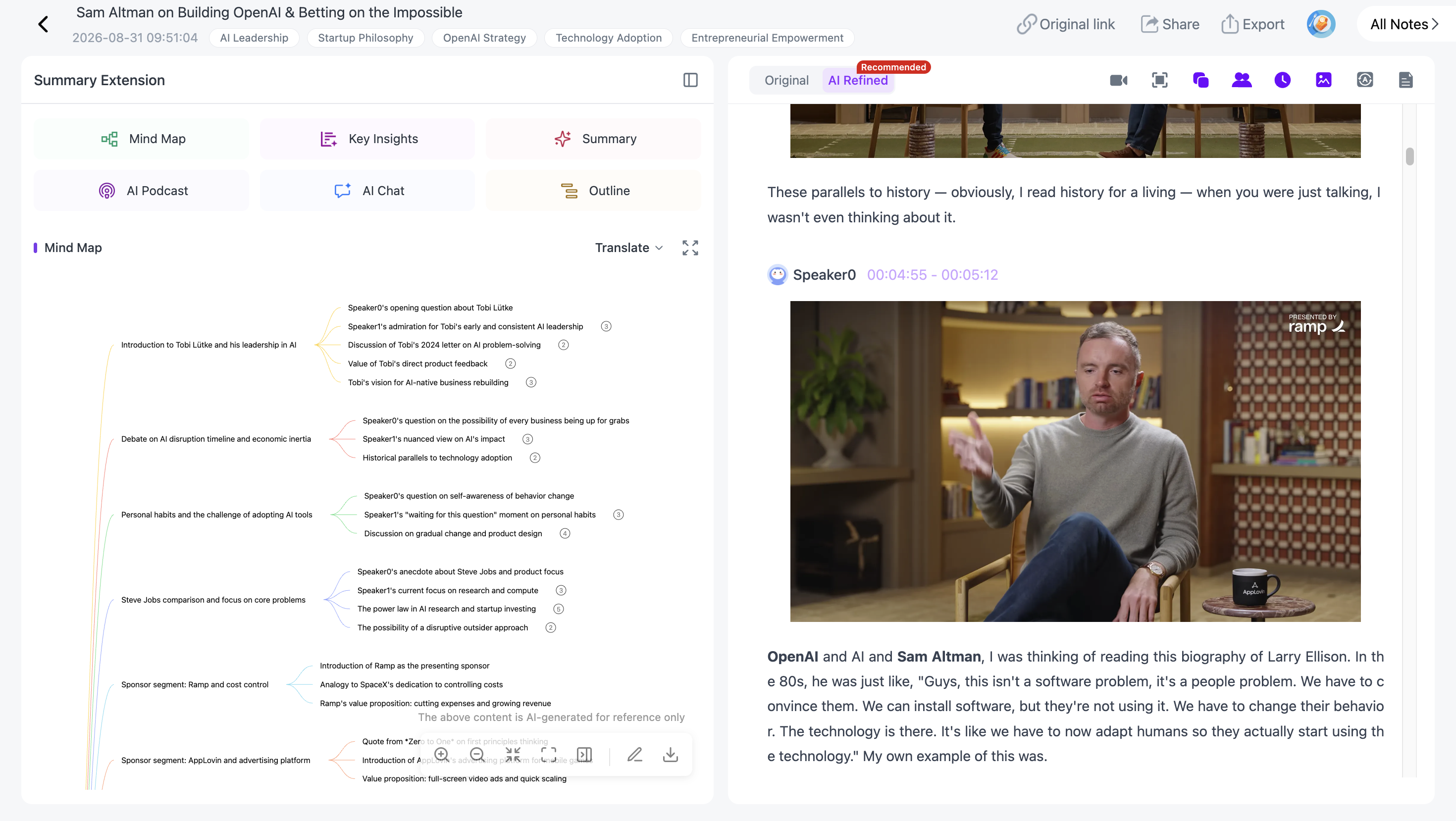
Task: Expand "Historical parallels to technology adoption" count
Action: [535, 458]
